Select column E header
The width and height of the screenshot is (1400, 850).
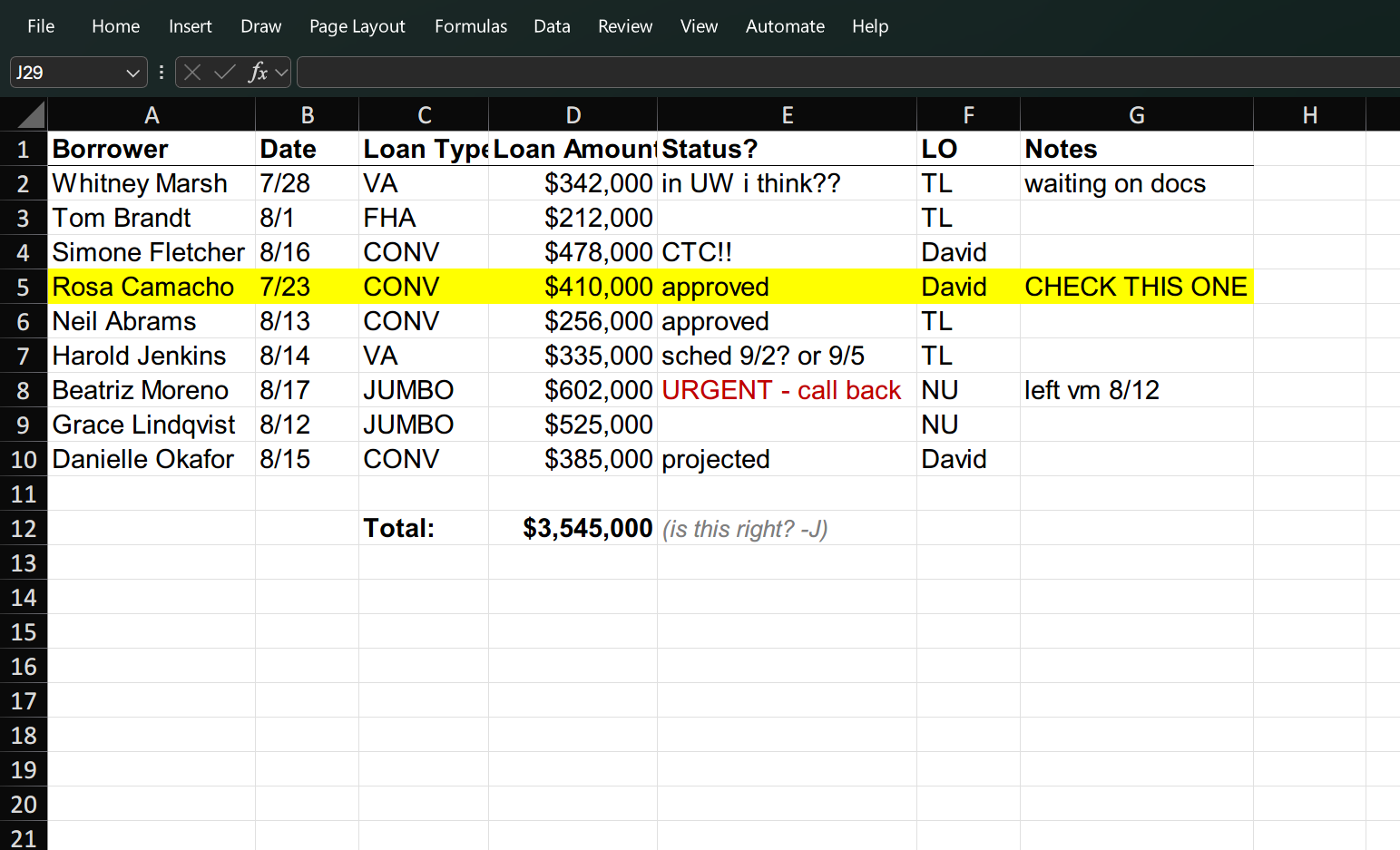coord(788,114)
